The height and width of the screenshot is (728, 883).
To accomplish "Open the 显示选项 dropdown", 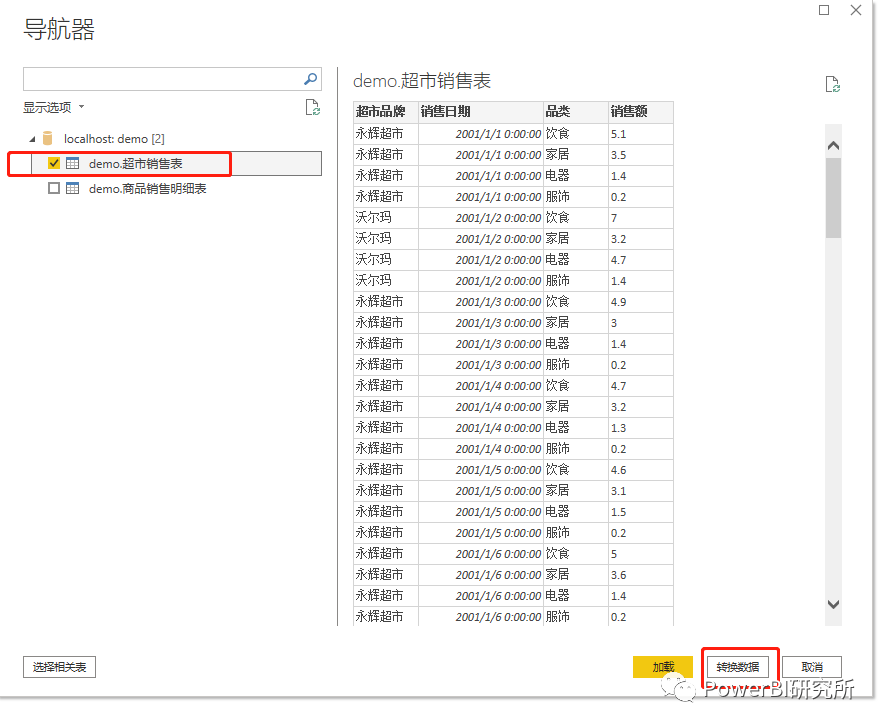I will [53, 107].
